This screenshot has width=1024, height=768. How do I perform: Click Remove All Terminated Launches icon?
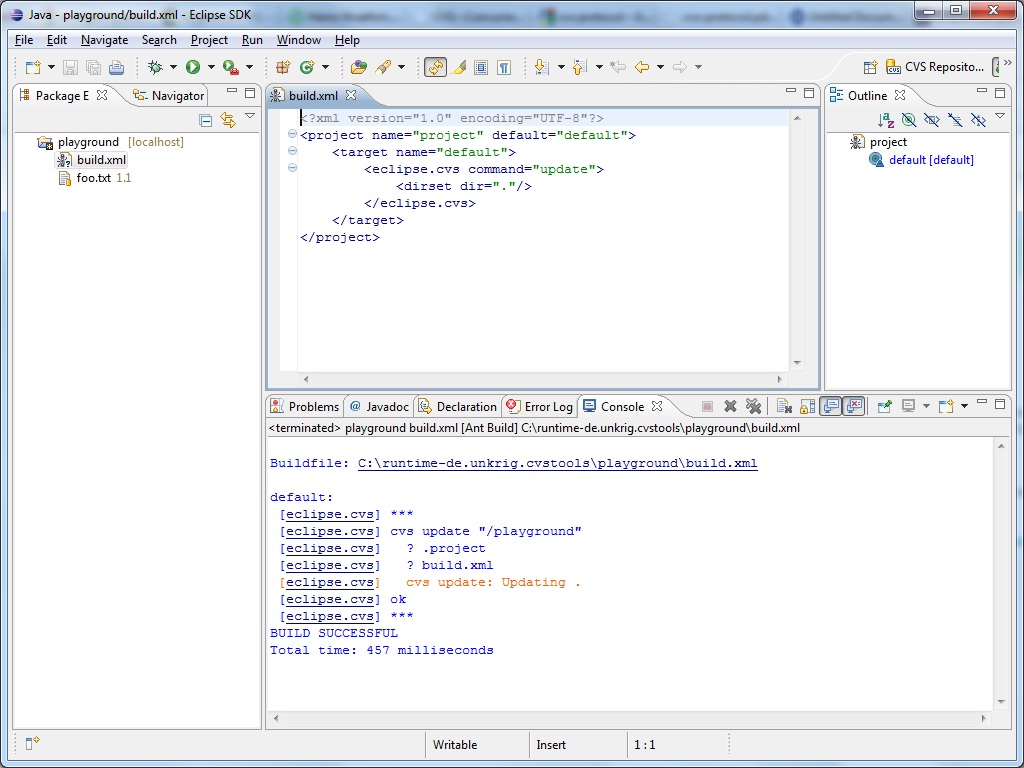753,406
